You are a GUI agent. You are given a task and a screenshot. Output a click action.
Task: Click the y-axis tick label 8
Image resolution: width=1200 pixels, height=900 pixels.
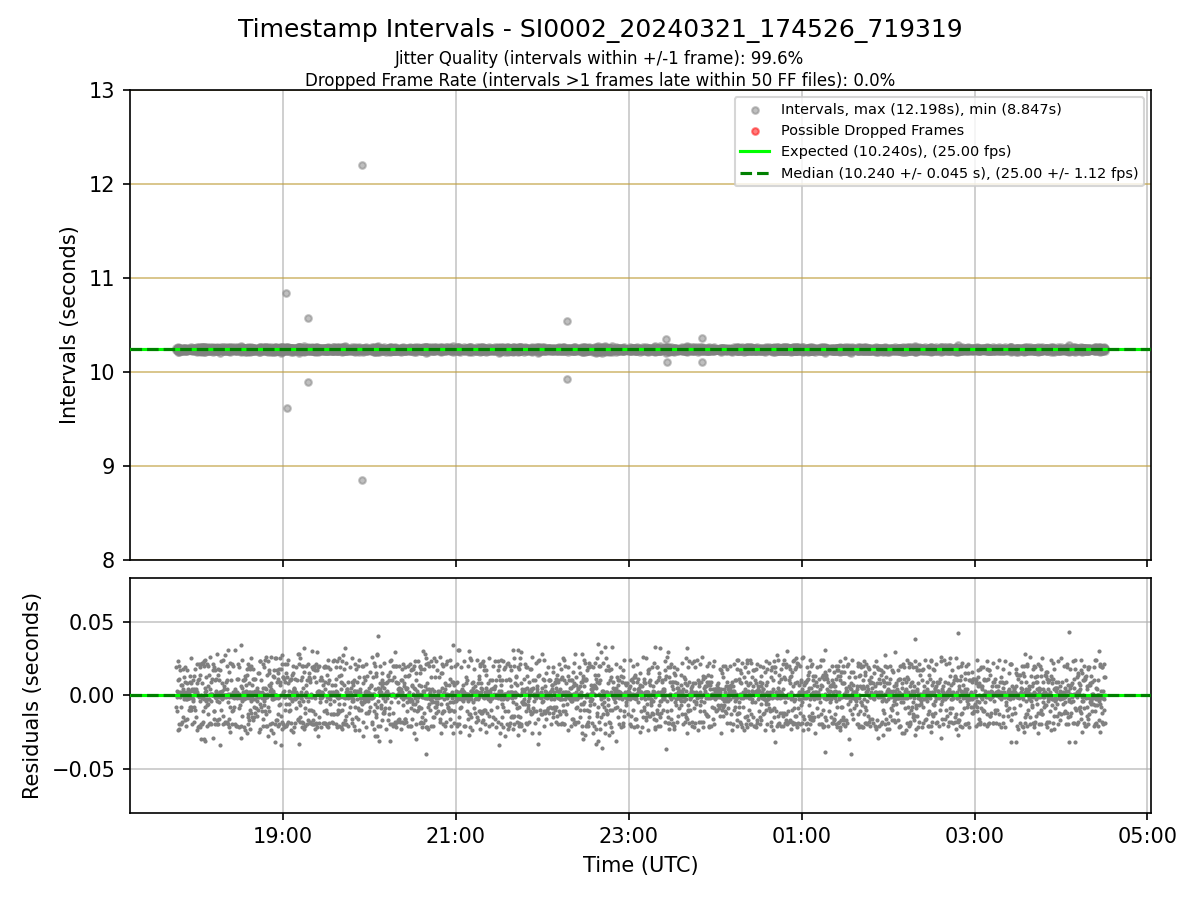coord(109,561)
